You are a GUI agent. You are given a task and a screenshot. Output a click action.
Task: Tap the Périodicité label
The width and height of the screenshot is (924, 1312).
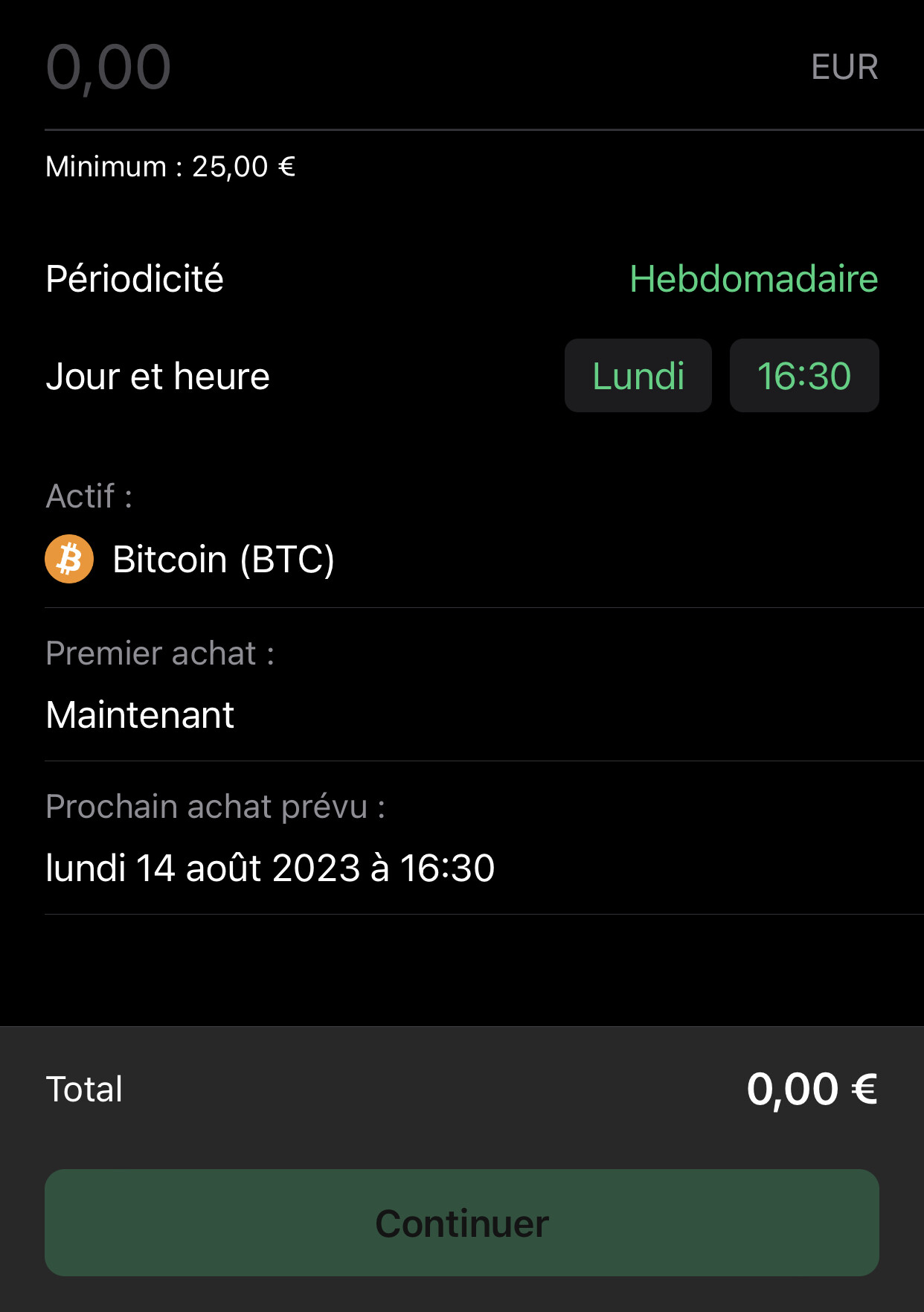(135, 279)
